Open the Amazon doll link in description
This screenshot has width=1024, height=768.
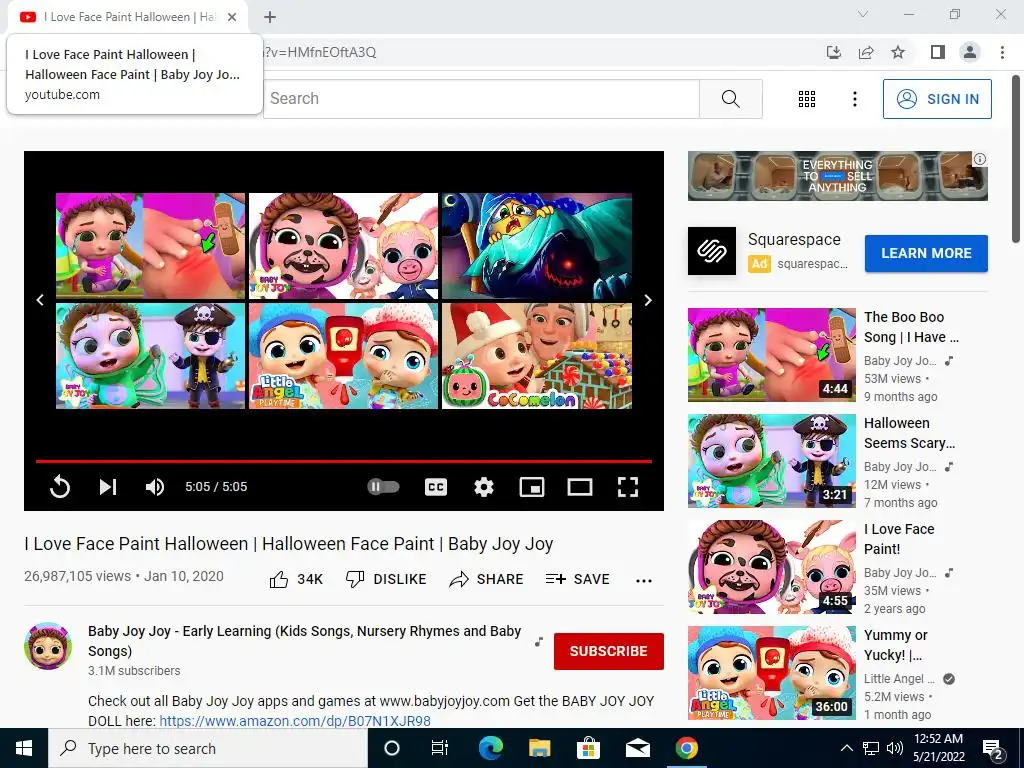295,721
